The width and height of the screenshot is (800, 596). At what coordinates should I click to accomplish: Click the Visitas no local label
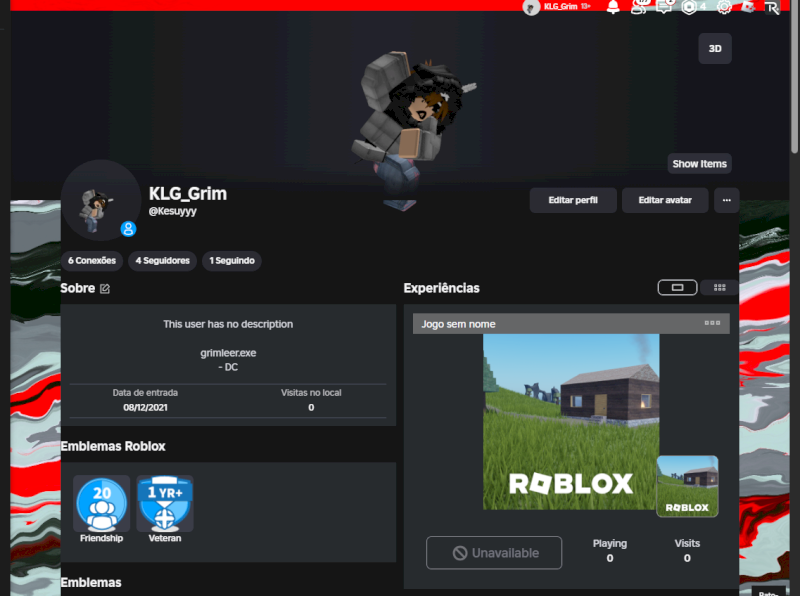(311, 393)
